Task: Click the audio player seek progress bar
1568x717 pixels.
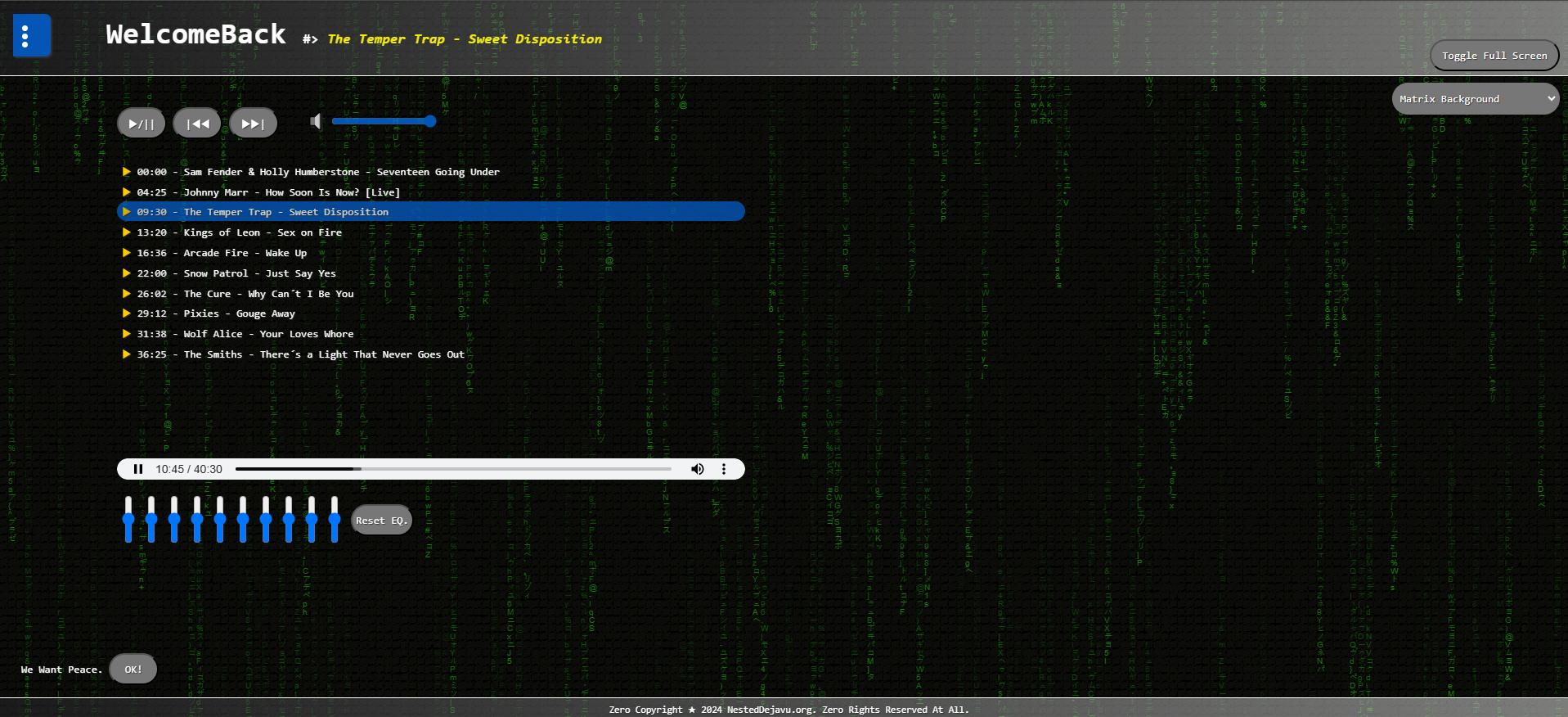Action: coord(453,469)
